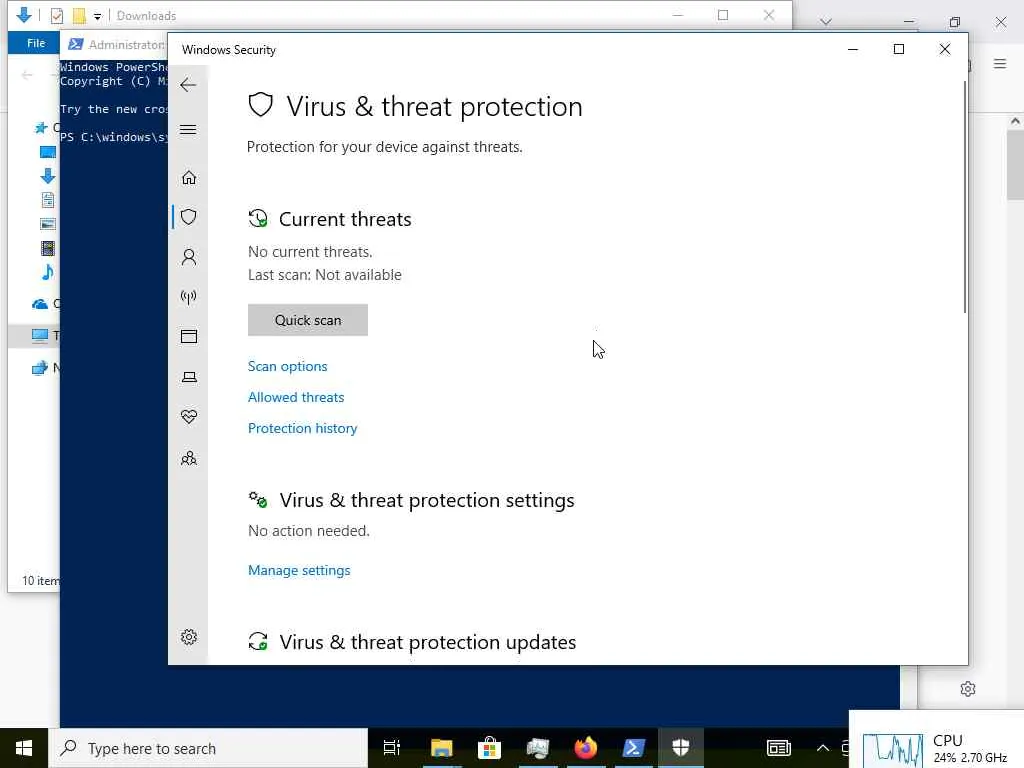The height and width of the screenshot is (768, 1024).
Task: Open Firewall & network protection icon
Action: 189,298
